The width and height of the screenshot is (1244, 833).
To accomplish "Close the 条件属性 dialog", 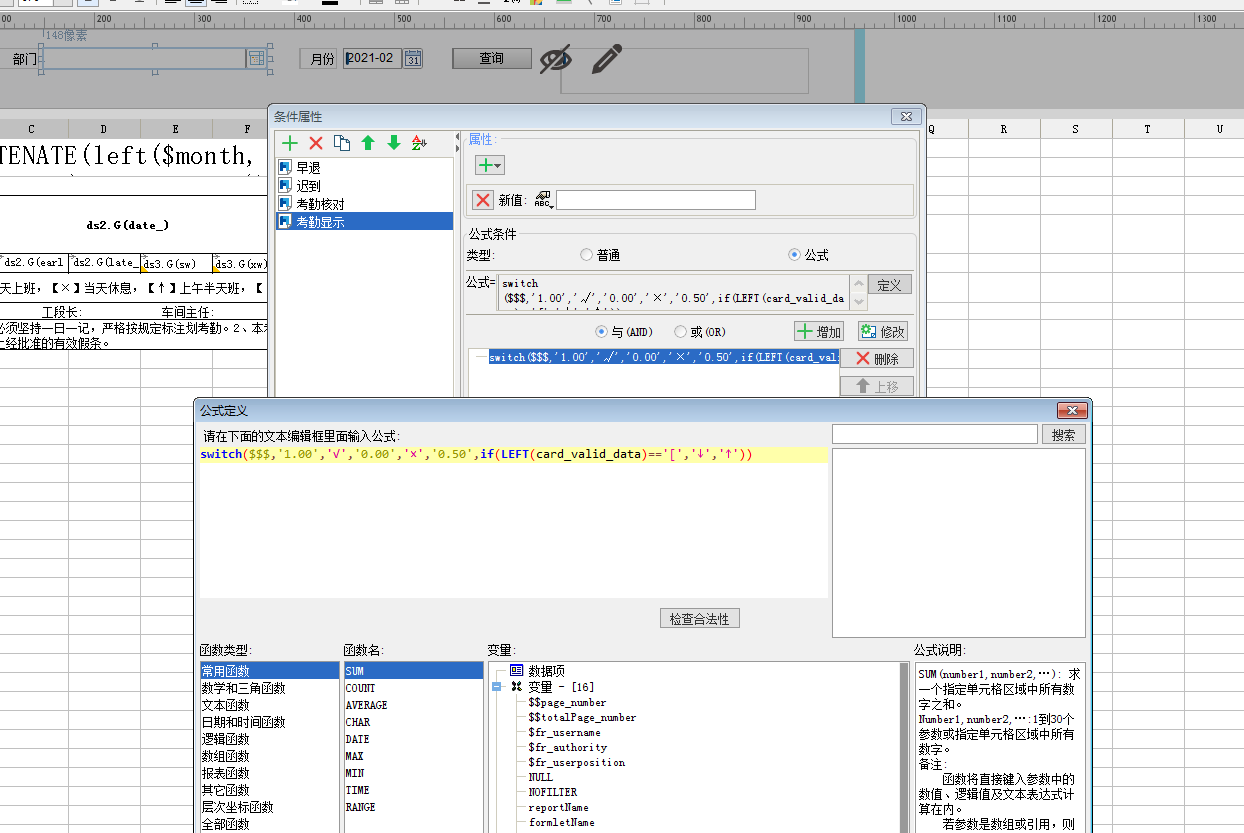I will point(905,117).
